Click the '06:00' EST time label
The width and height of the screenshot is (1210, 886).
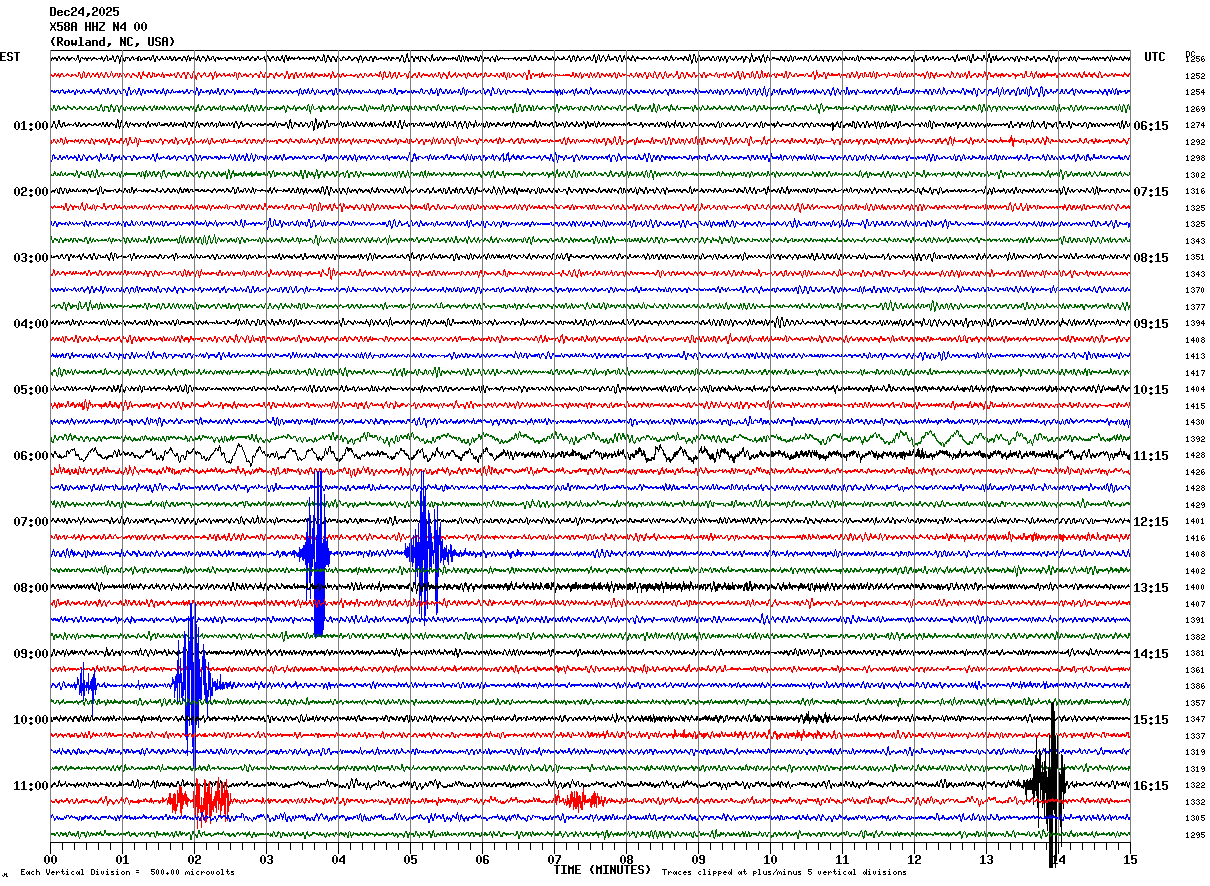pos(31,456)
